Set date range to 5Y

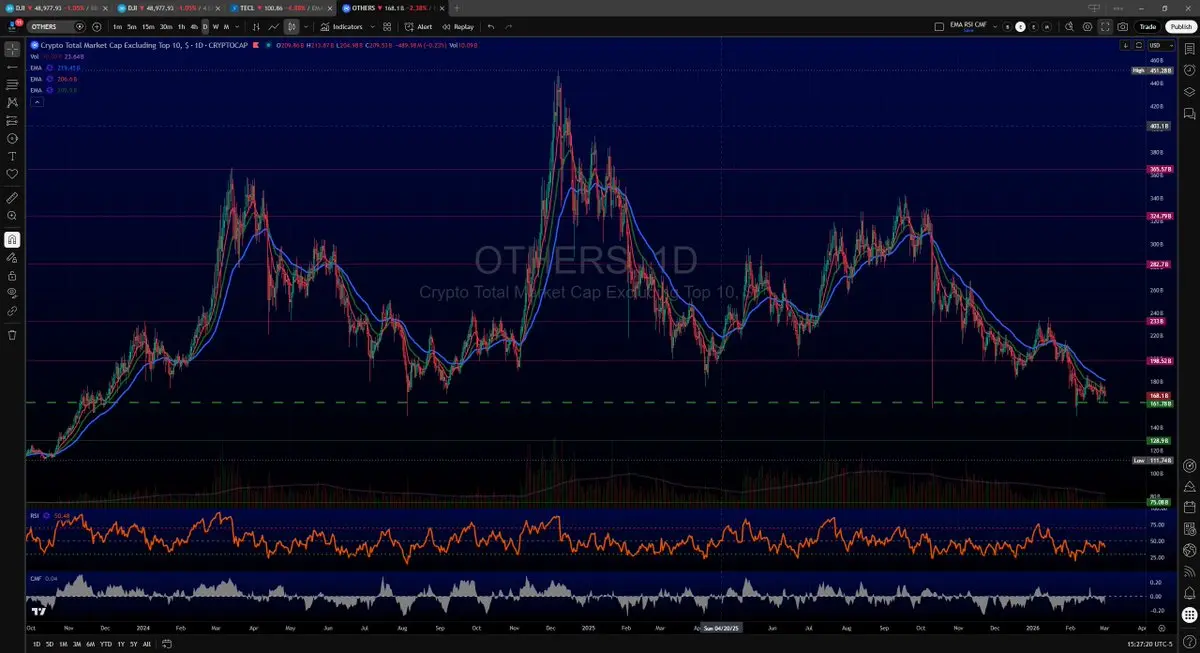[134, 645]
